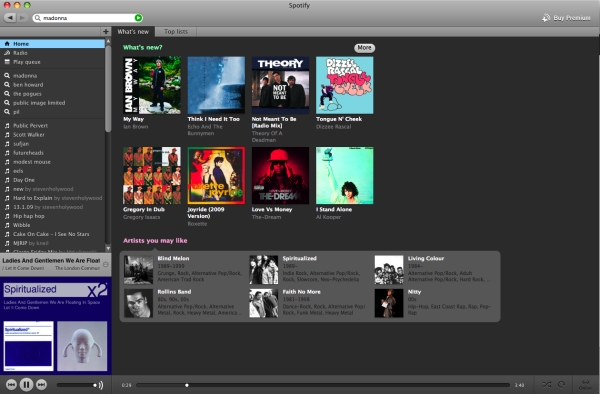Open Ian Brown My Way album cover
This screenshot has width=600, height=394.
pos(152,85)
